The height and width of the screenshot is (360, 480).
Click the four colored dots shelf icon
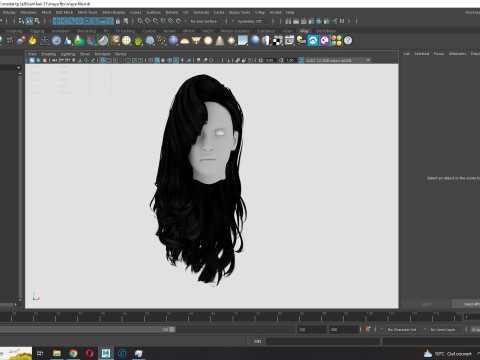click(336, 41)
